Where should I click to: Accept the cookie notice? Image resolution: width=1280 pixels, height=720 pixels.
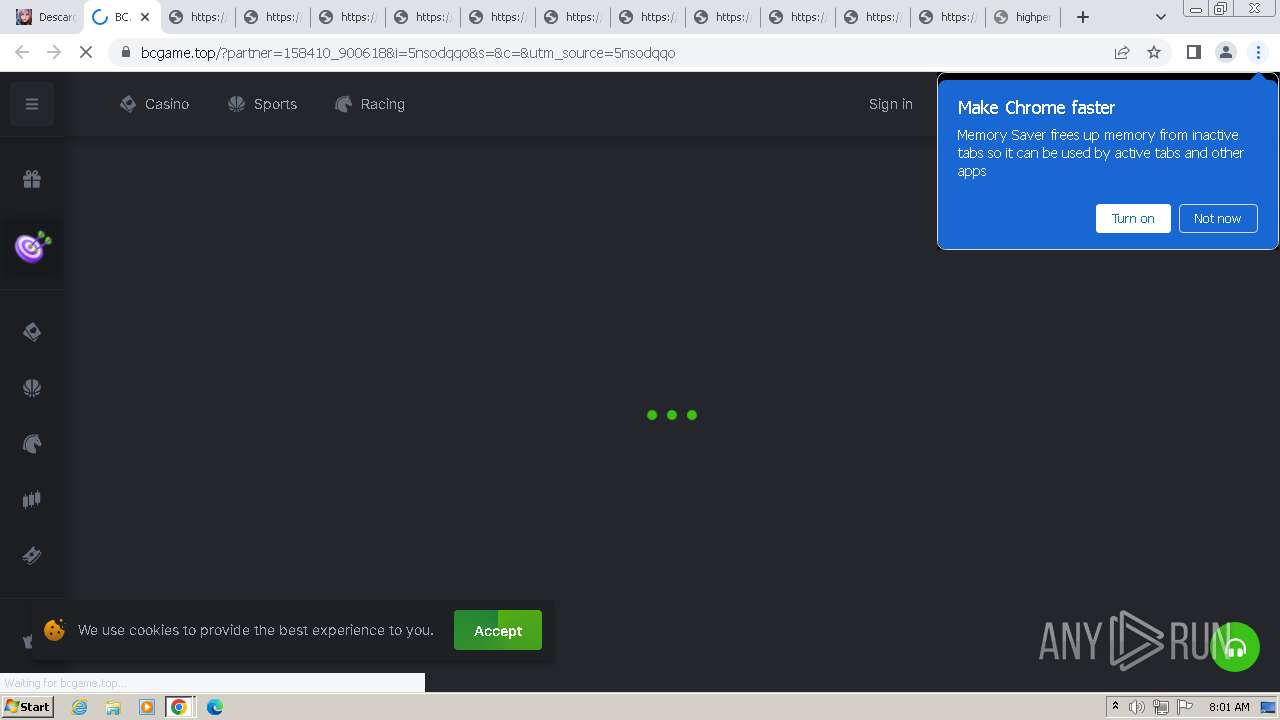tap(498, 630)
